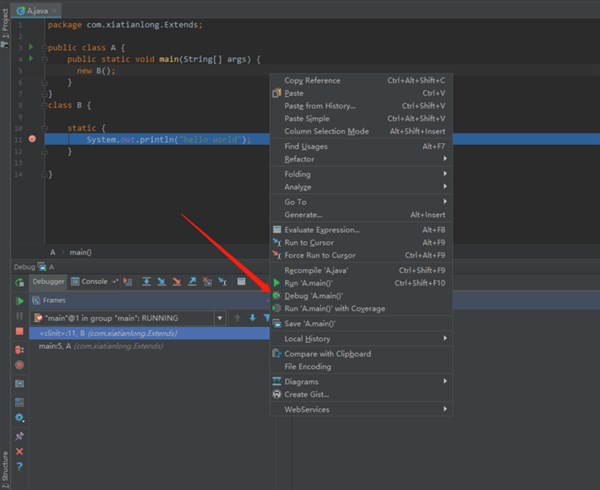
Task: Click the Rerun debug icon
Action: pyautogui.click(x=19, y=282)
